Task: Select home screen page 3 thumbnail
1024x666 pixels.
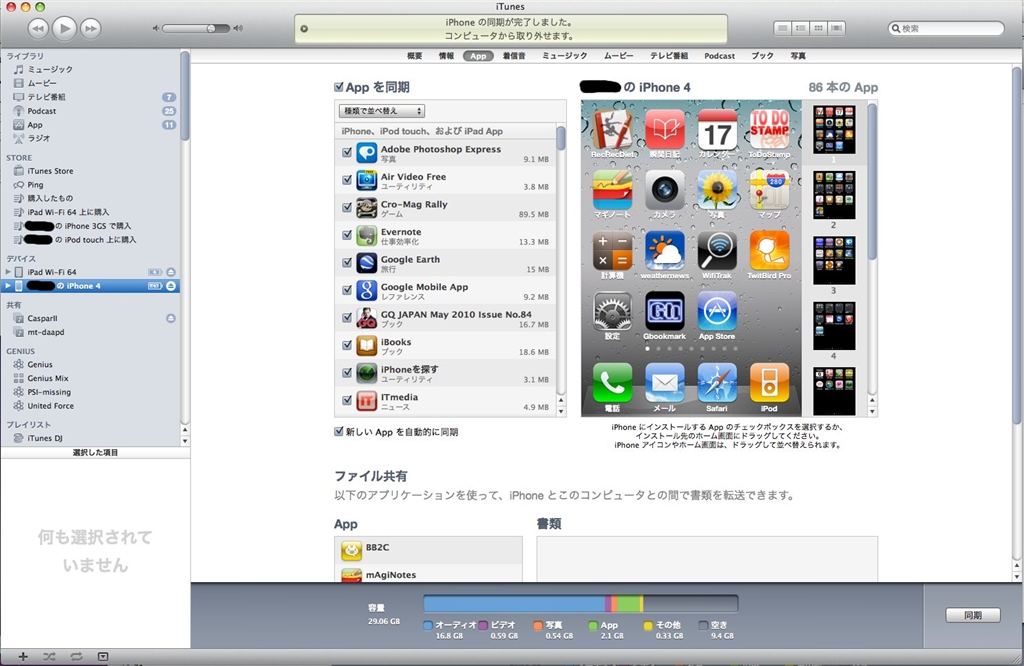Action: coord(833,260)
